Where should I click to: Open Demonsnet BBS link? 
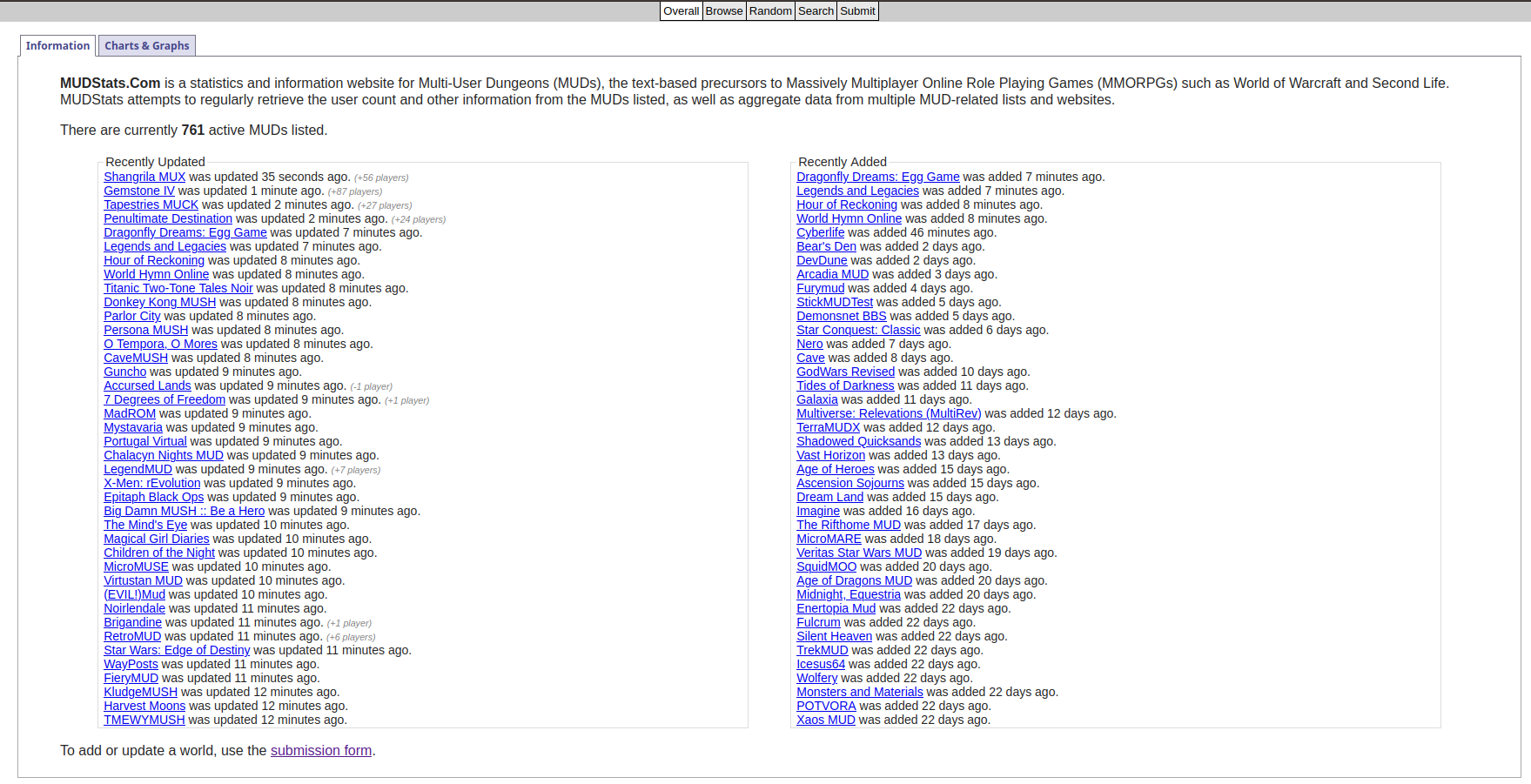(x=841, y=316)
